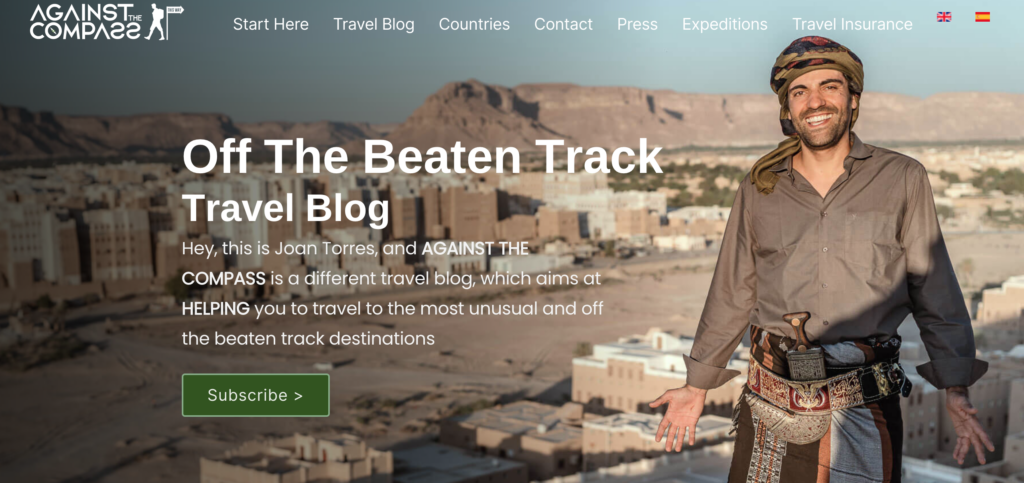
Task: Click the Against The Compass logo
Action: pos(106,22)
